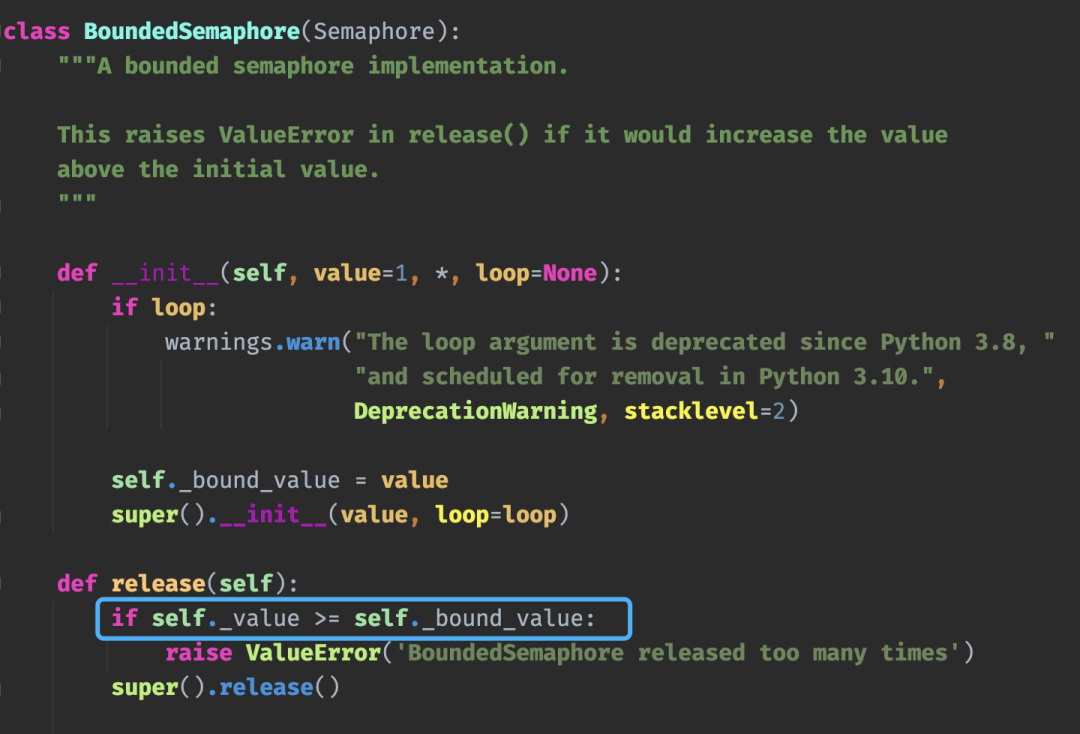Click the ValueError in raise statement
1080x734 pixels.
[313, 653]
